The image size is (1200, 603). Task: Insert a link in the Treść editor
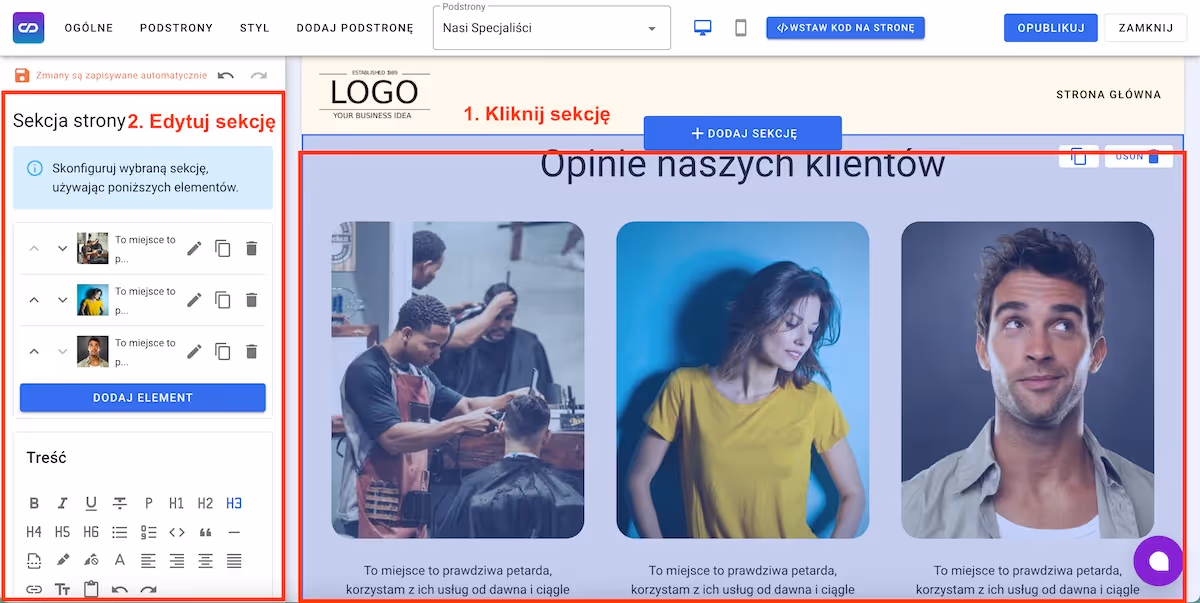[34, 589]
